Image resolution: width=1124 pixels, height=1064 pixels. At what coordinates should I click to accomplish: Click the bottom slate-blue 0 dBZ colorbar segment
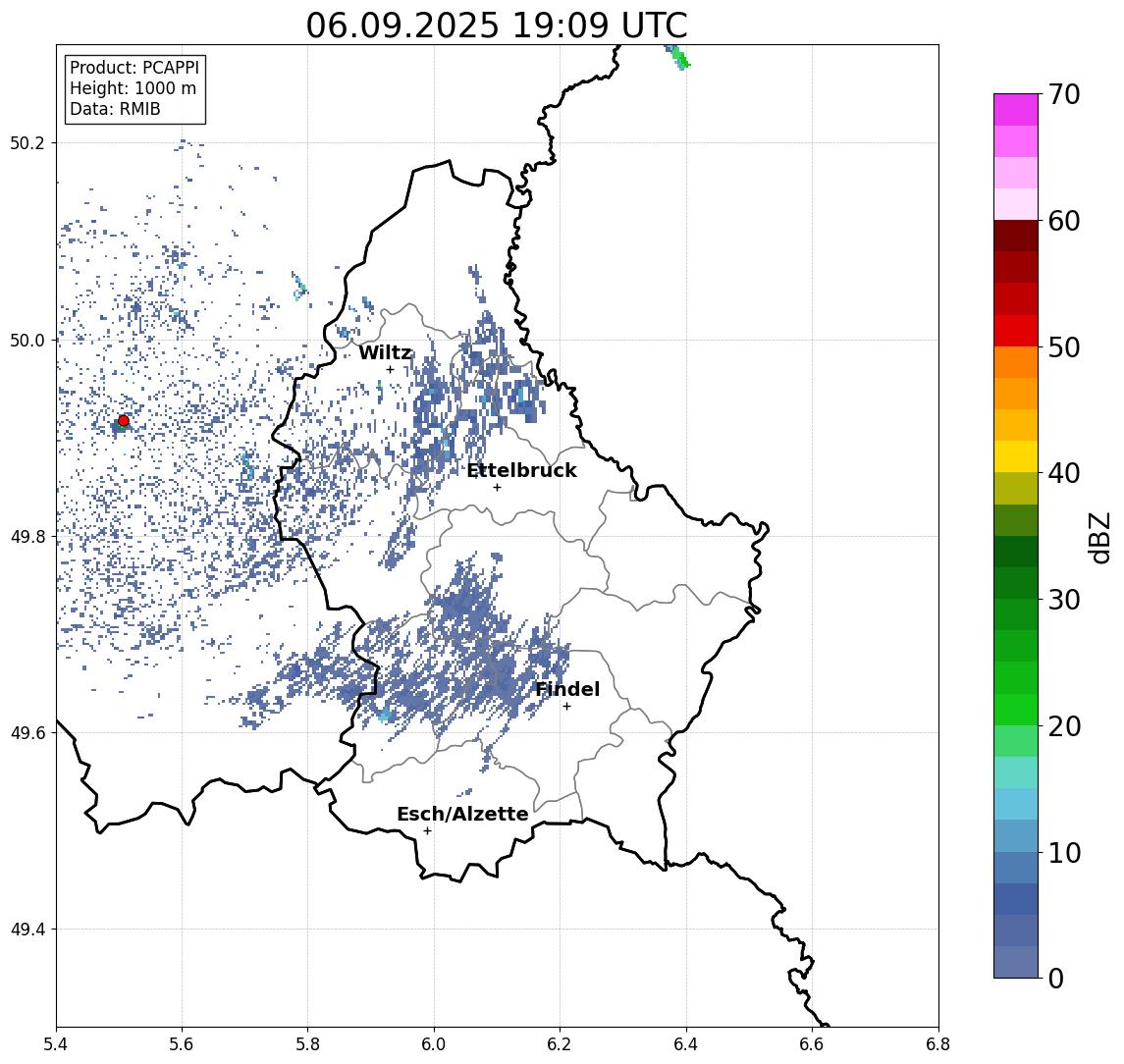point(1016,962)
